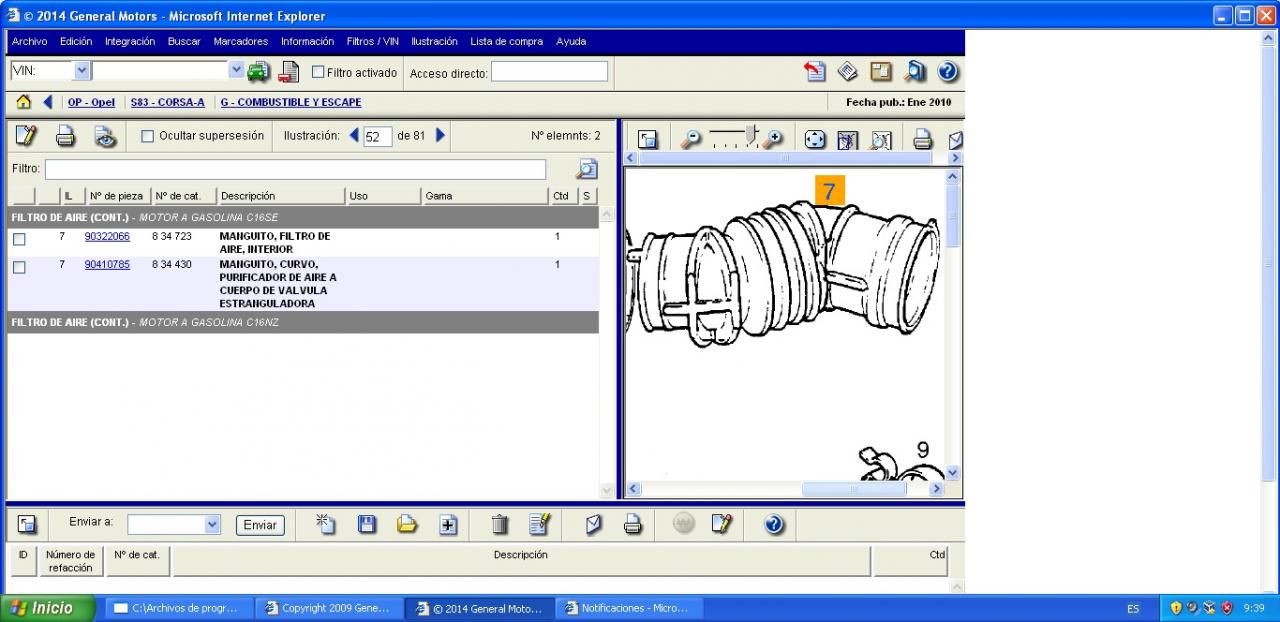Click the blue help question mark at top right
The image size is (1280, 622).
pos(948,71)
